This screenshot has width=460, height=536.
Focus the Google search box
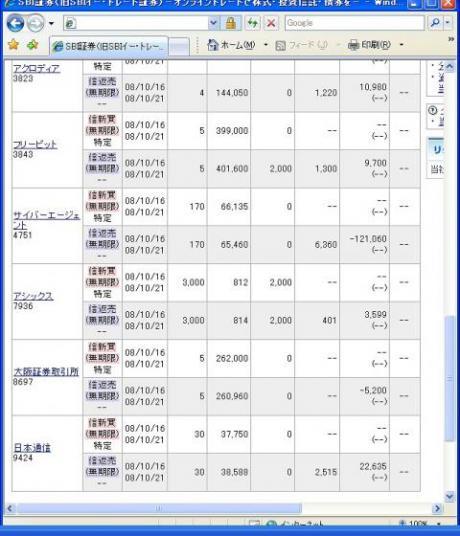(x=355, y=23)
